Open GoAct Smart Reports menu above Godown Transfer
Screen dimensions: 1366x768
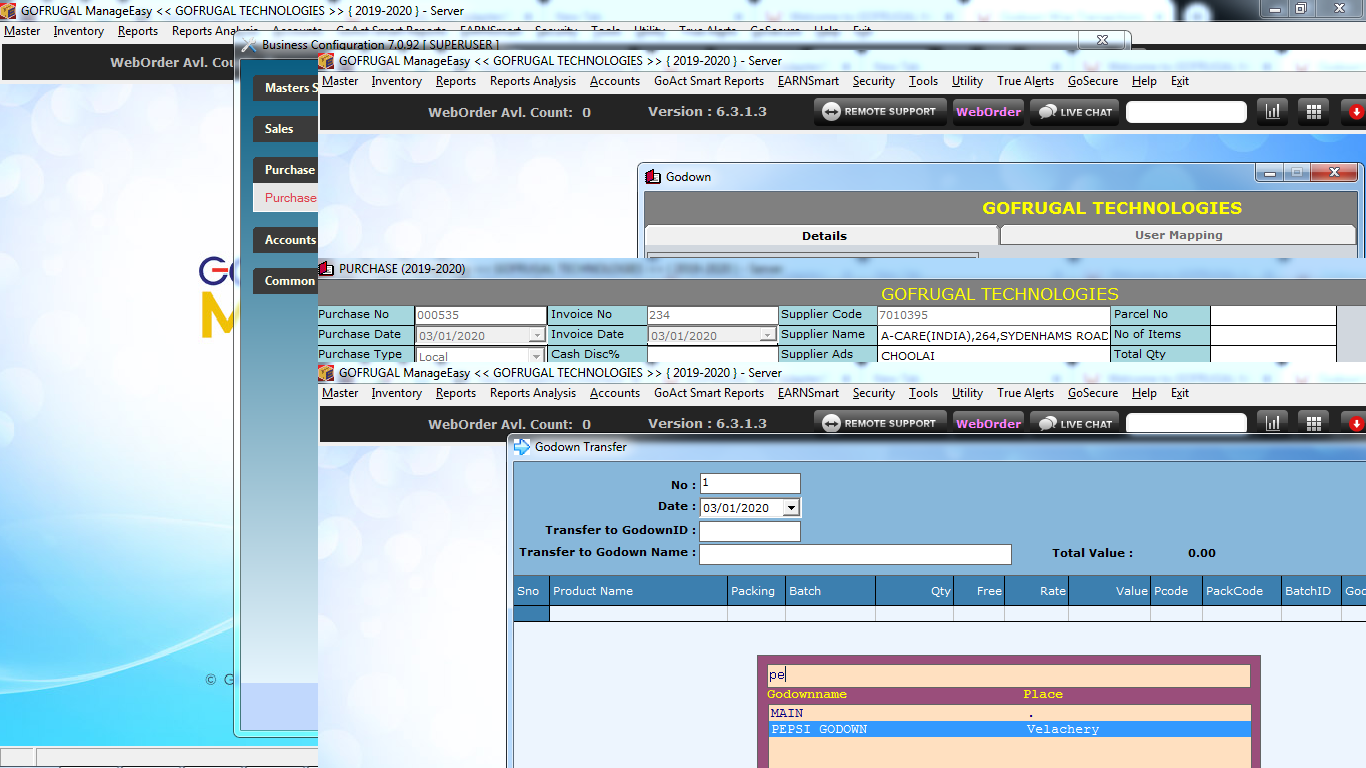[709, 393]
